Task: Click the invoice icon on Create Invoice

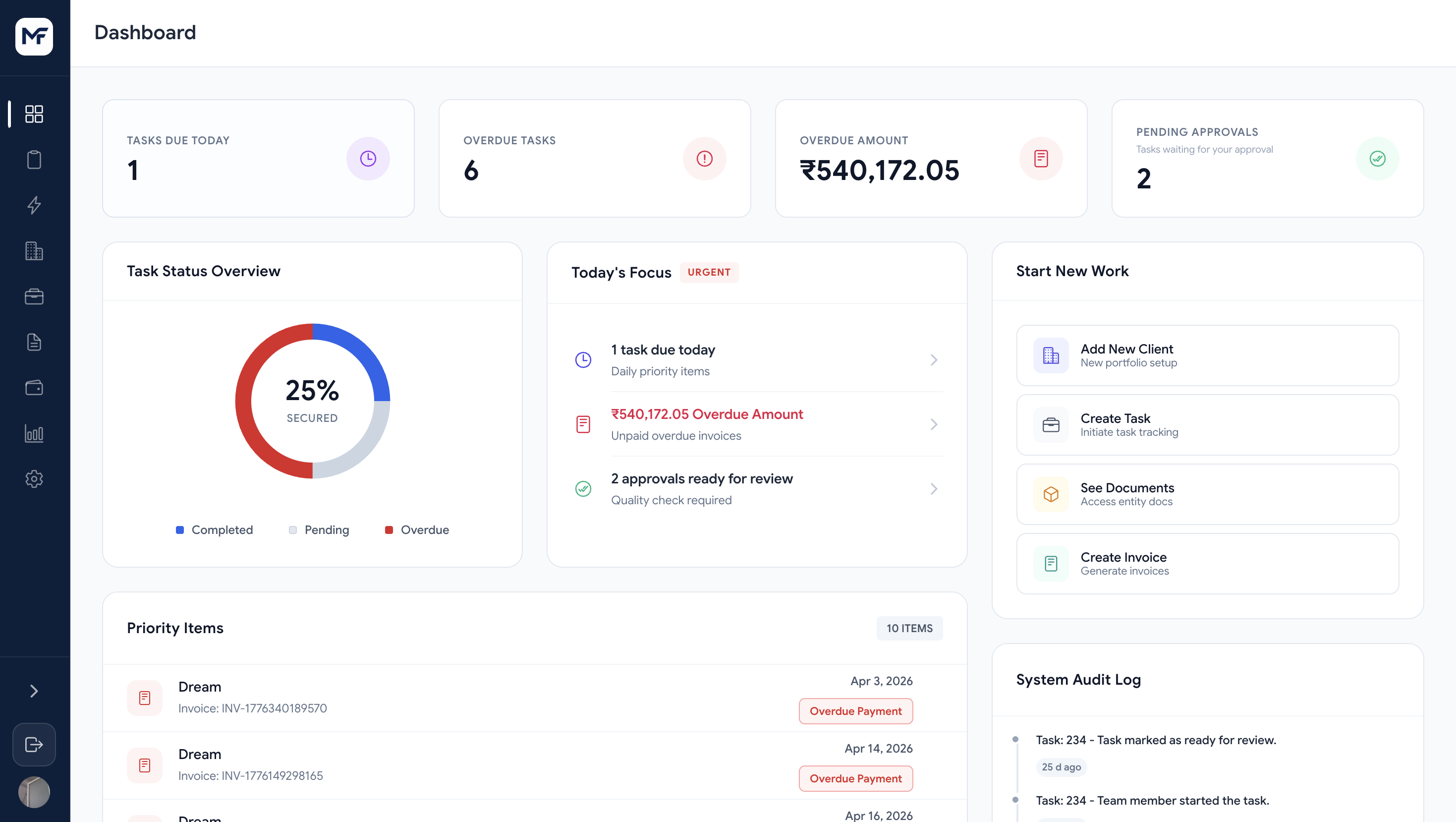Action: coord(1051,564)
